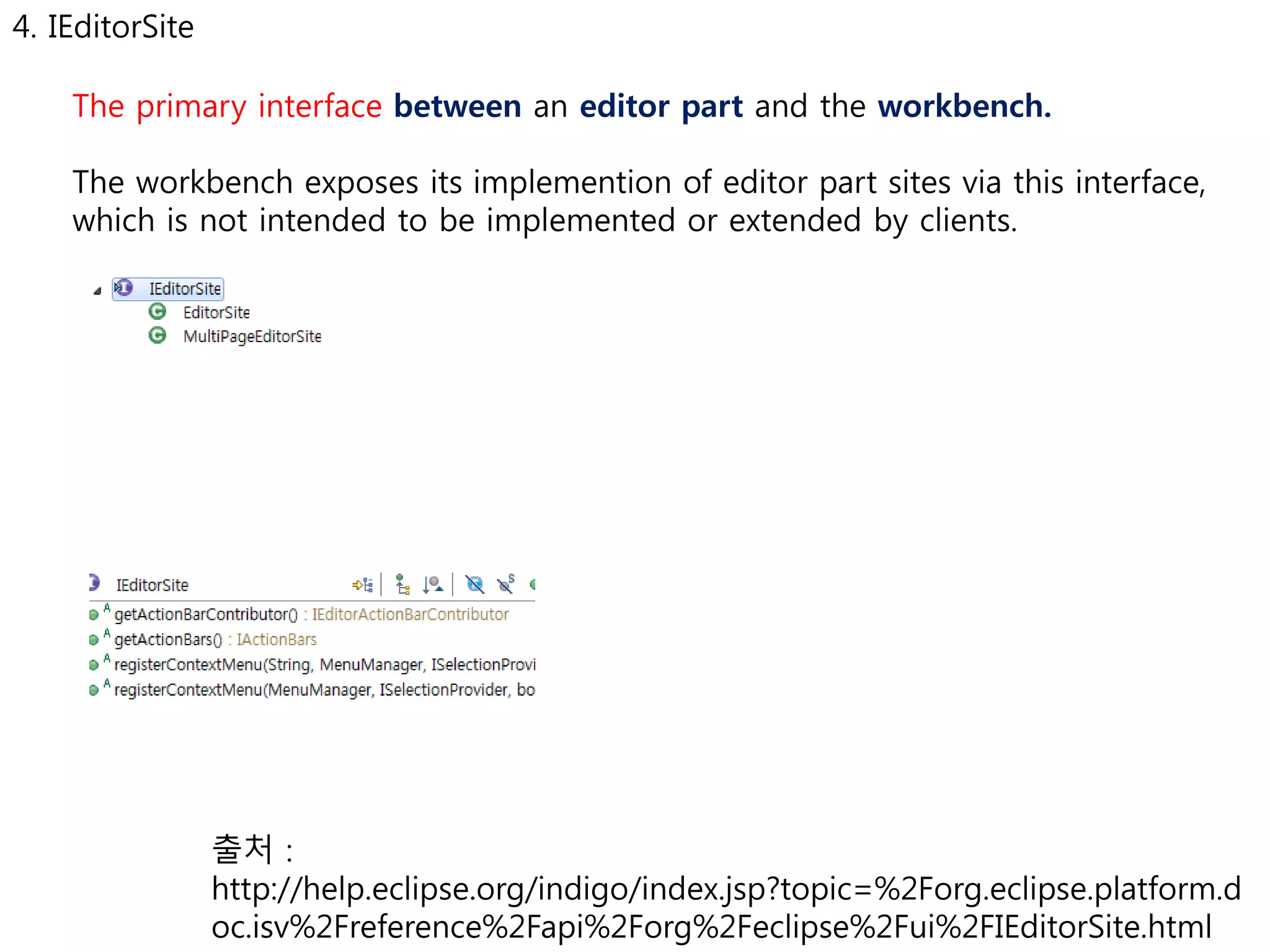Click the bold 'editor part' phrase
1270x952 pixels.
click(661, 107)
